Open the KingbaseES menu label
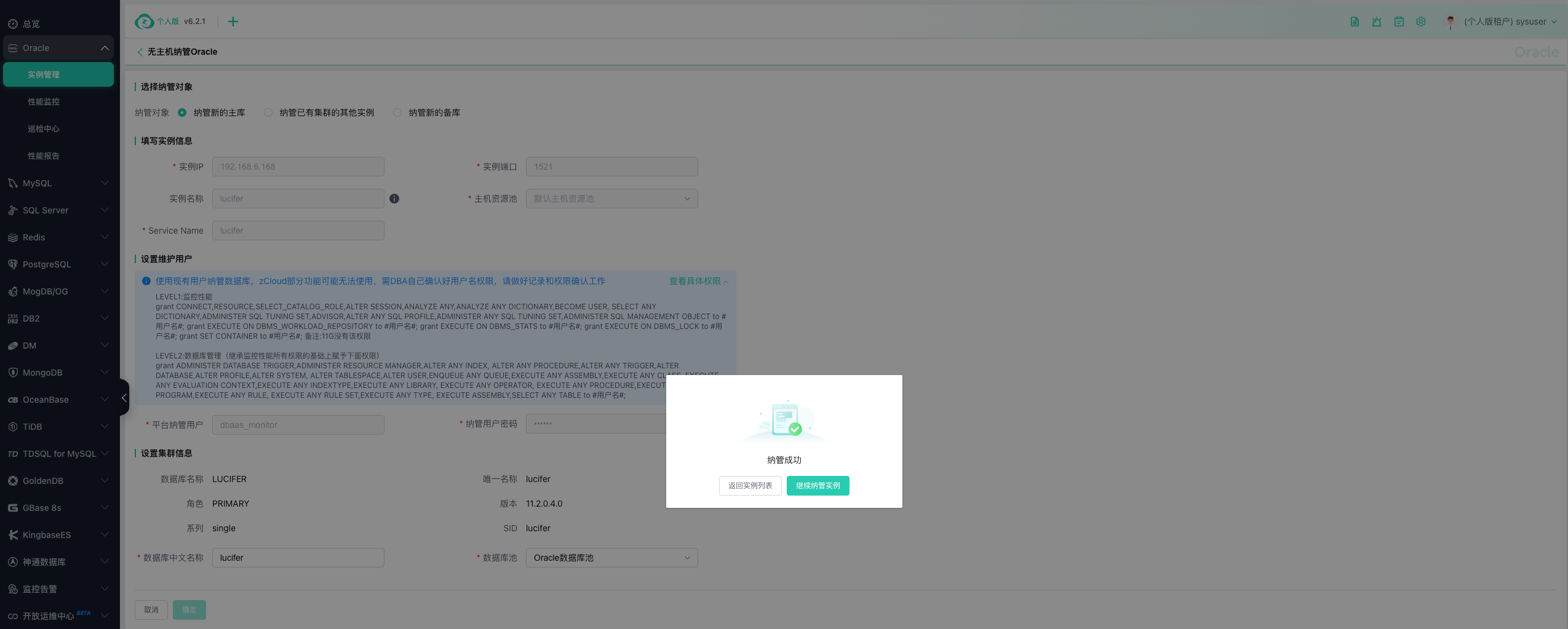The image size is (1568, 629). (47, 535)
